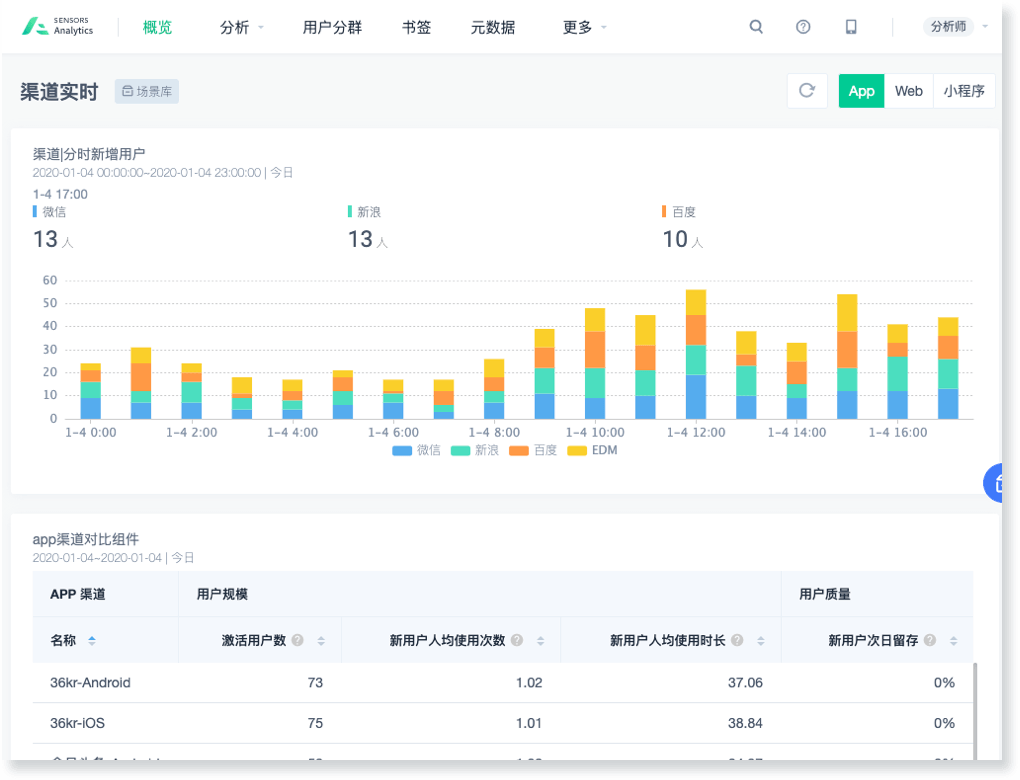Click the 百度 orange legend swatch
The image size is (1020, 780).
518,451
